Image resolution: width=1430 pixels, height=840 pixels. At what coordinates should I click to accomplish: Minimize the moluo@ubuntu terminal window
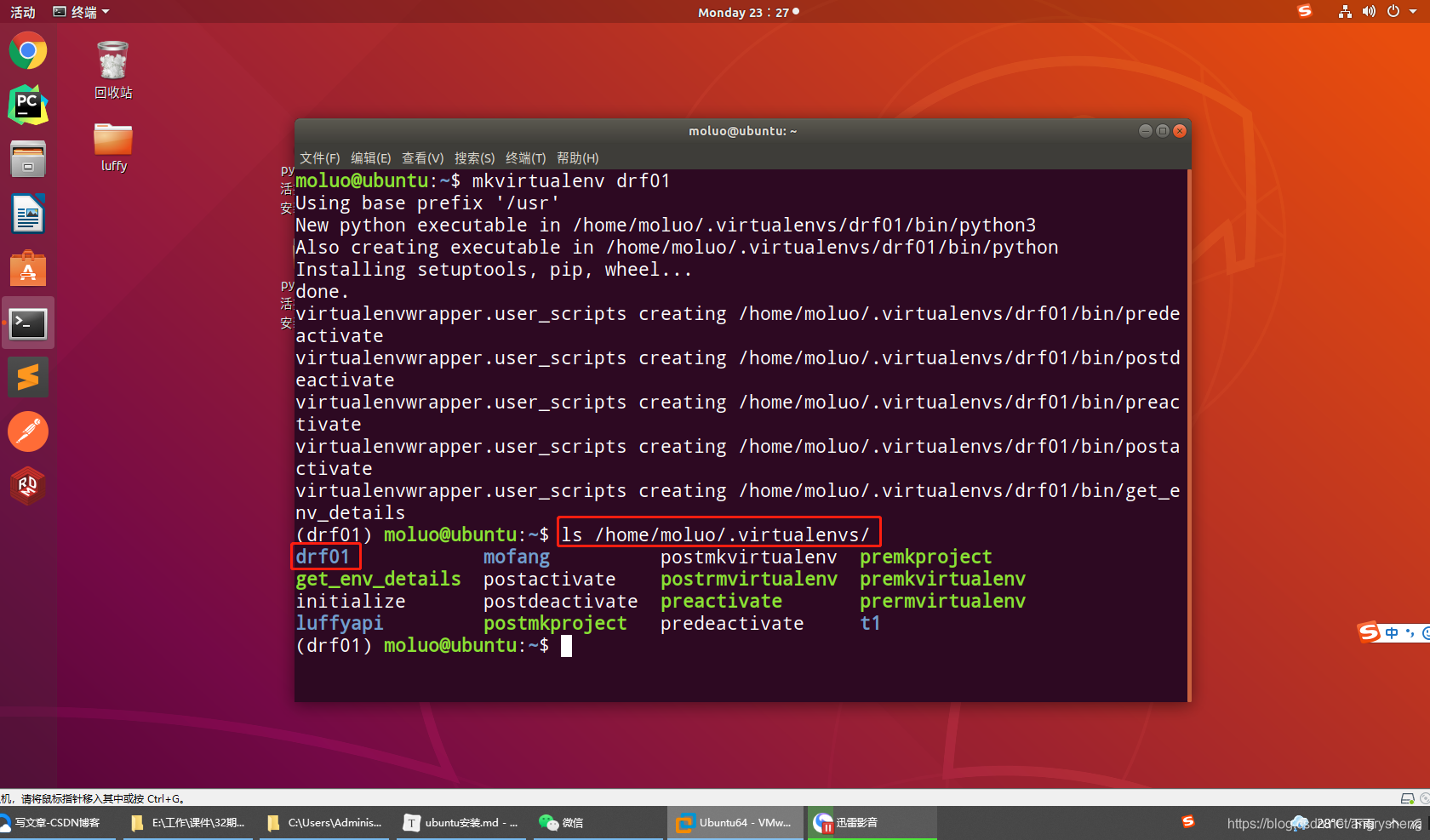(x=1146, y=130)
